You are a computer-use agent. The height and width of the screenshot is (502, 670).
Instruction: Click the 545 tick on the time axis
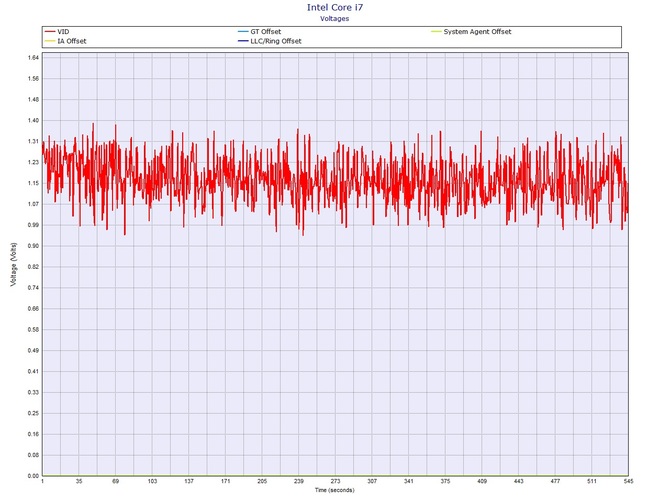[628, 481]
